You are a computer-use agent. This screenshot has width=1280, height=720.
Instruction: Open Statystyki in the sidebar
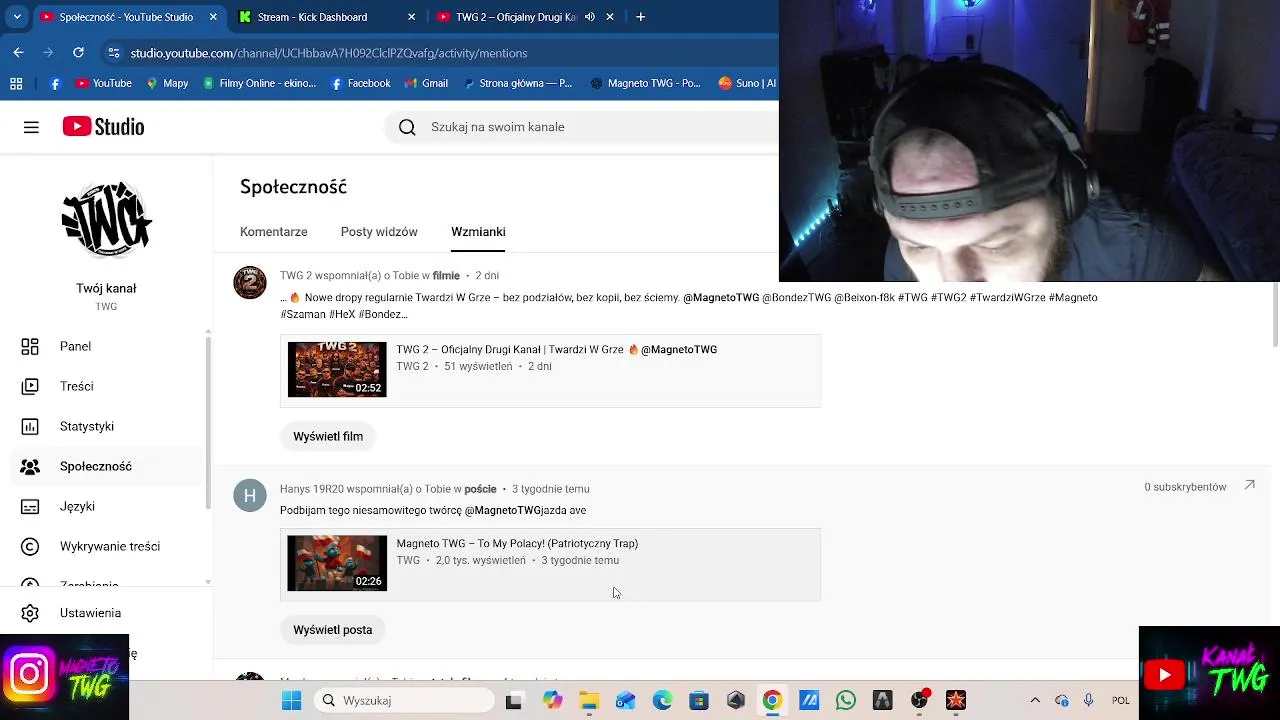click(106, 426)
